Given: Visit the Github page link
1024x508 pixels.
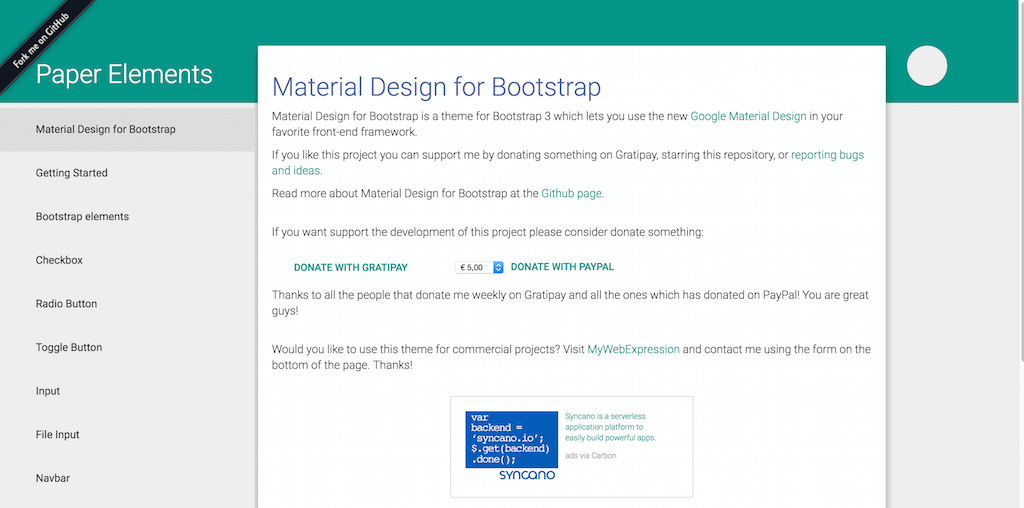Looking at the screenshot, I should coord(571,193).
